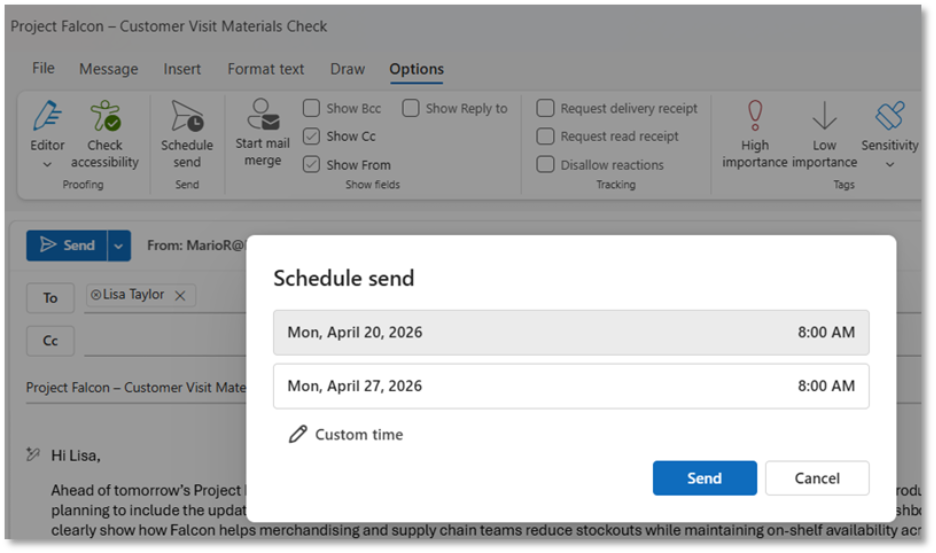Open the Send button dropdown arrow
Screen dimensions: 936x553
point(119,245)
